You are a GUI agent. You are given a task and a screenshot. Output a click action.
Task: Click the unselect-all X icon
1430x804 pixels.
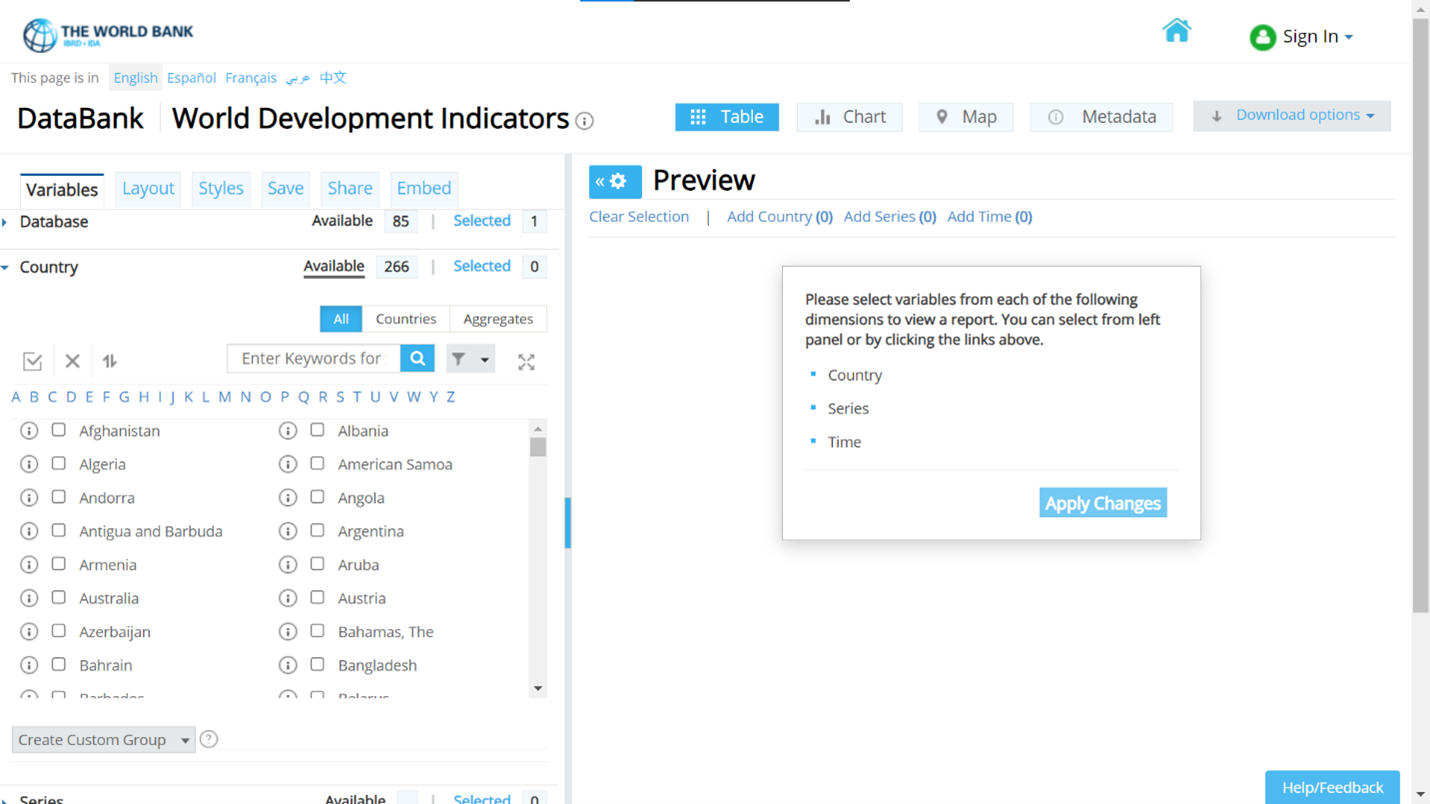72,361
